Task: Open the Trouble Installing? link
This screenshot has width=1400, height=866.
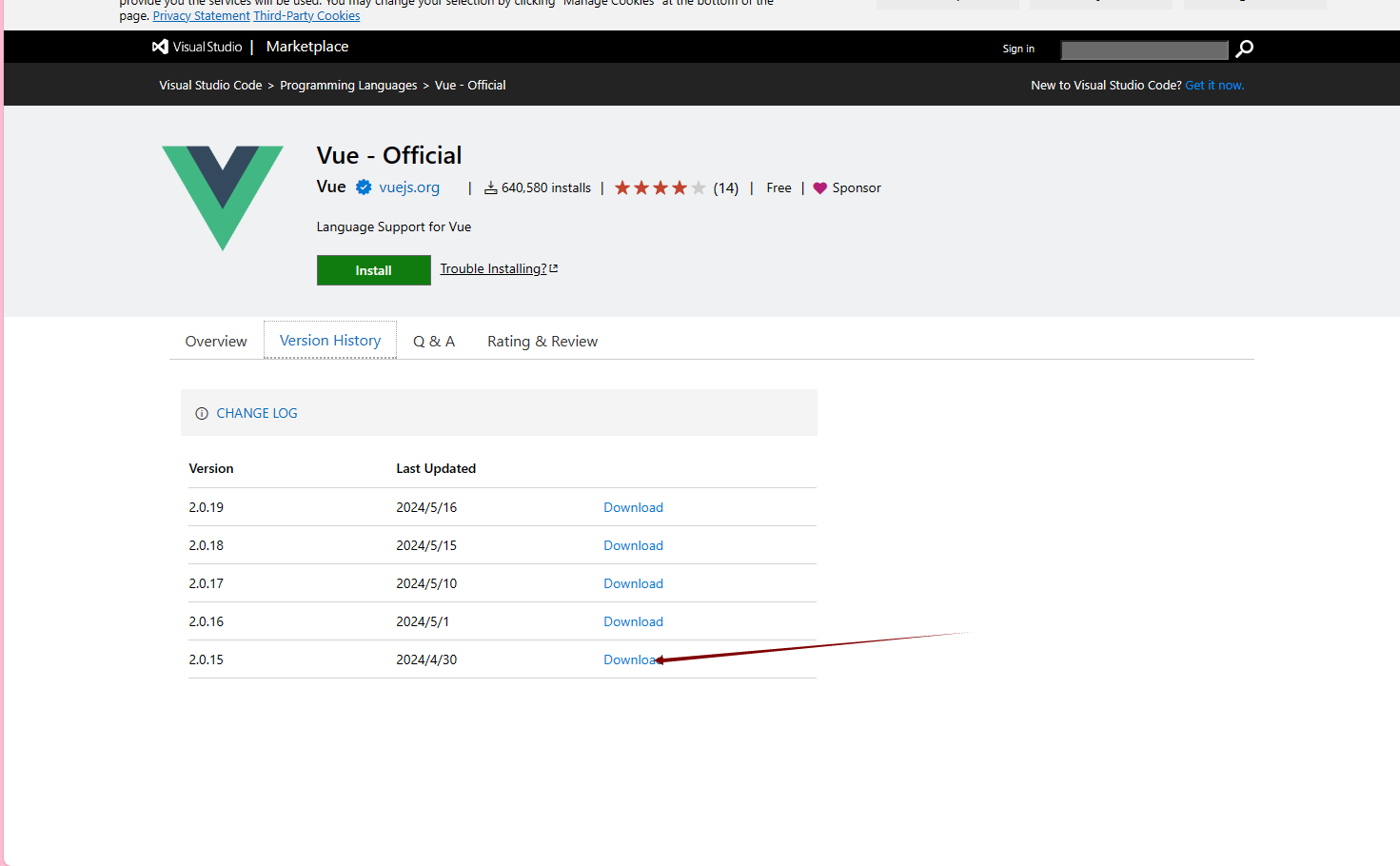Action: point(493,268)
